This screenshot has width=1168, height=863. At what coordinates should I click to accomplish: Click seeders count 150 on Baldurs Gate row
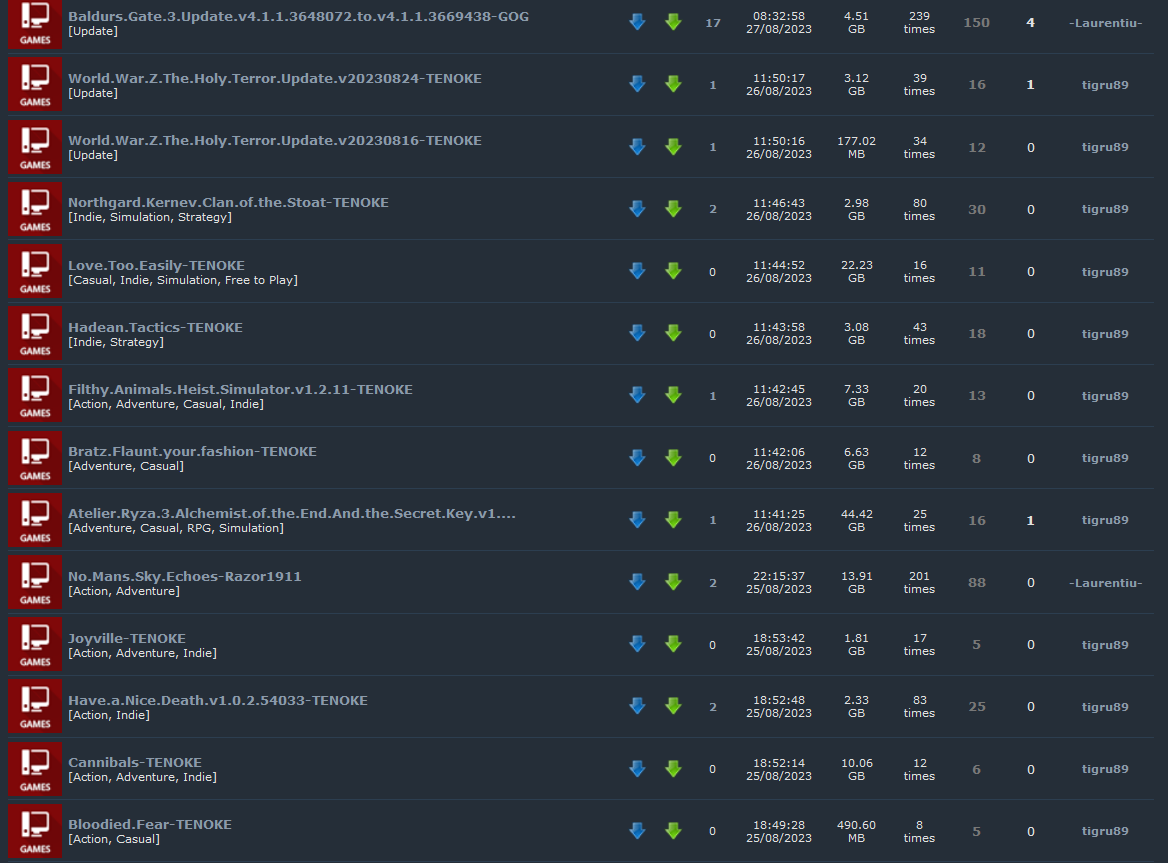[x=977, y=23]
